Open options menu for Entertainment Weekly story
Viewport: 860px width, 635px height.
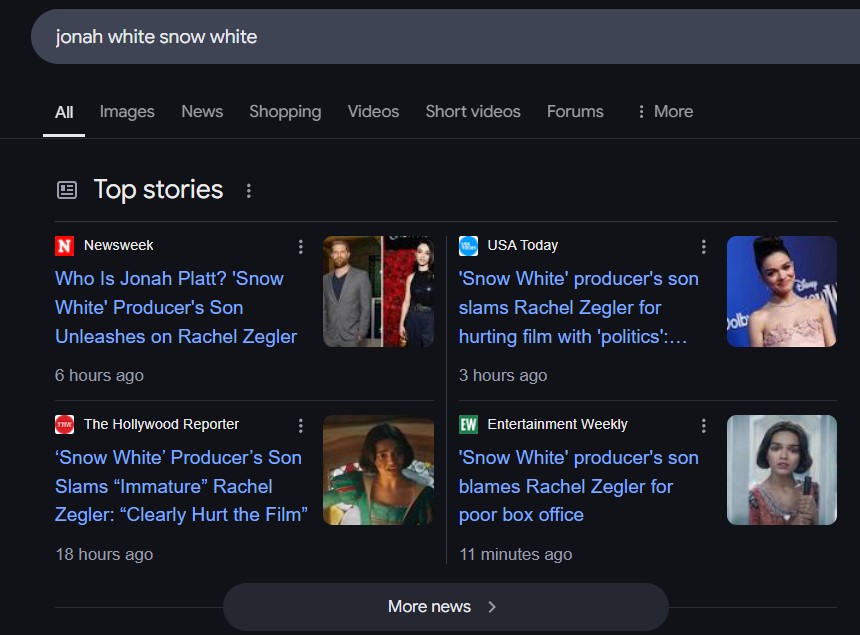click(704, 425)
